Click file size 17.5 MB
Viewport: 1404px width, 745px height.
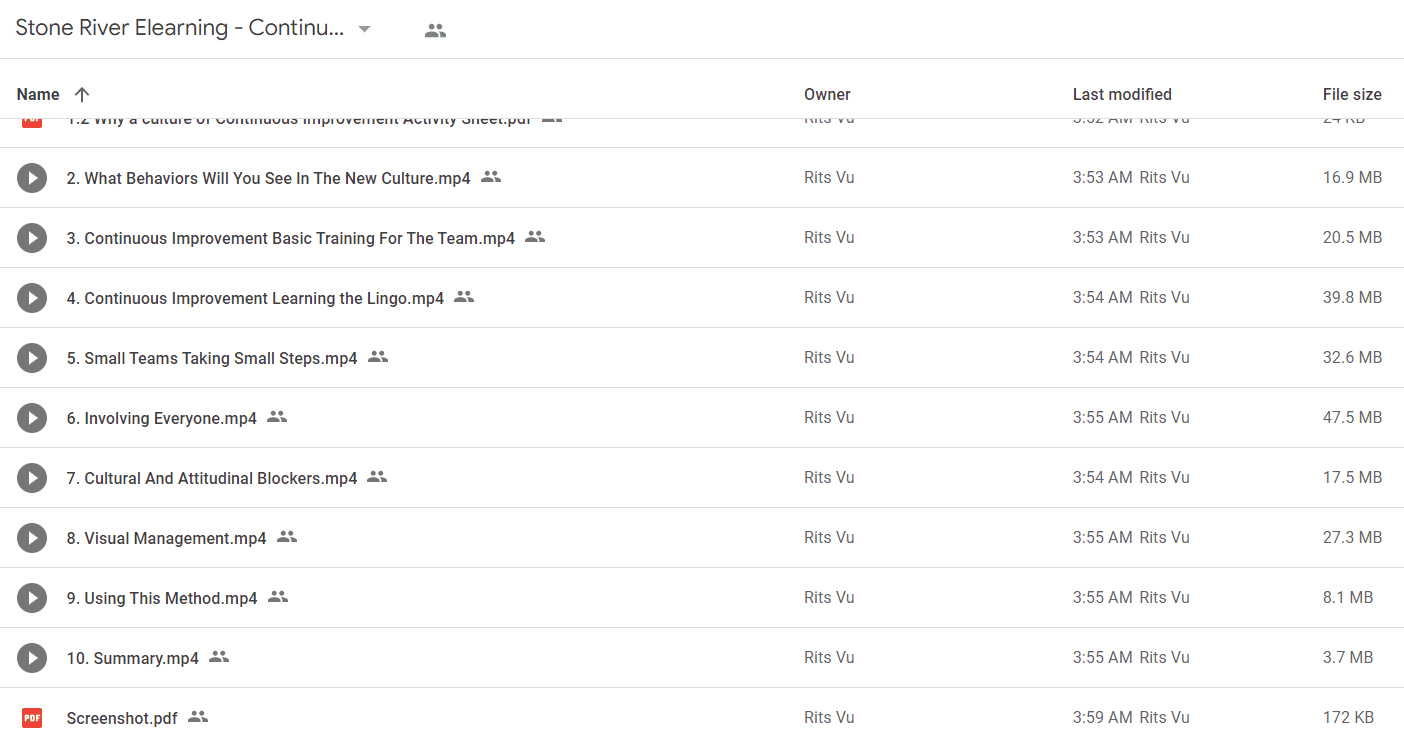coord(1352,478)
